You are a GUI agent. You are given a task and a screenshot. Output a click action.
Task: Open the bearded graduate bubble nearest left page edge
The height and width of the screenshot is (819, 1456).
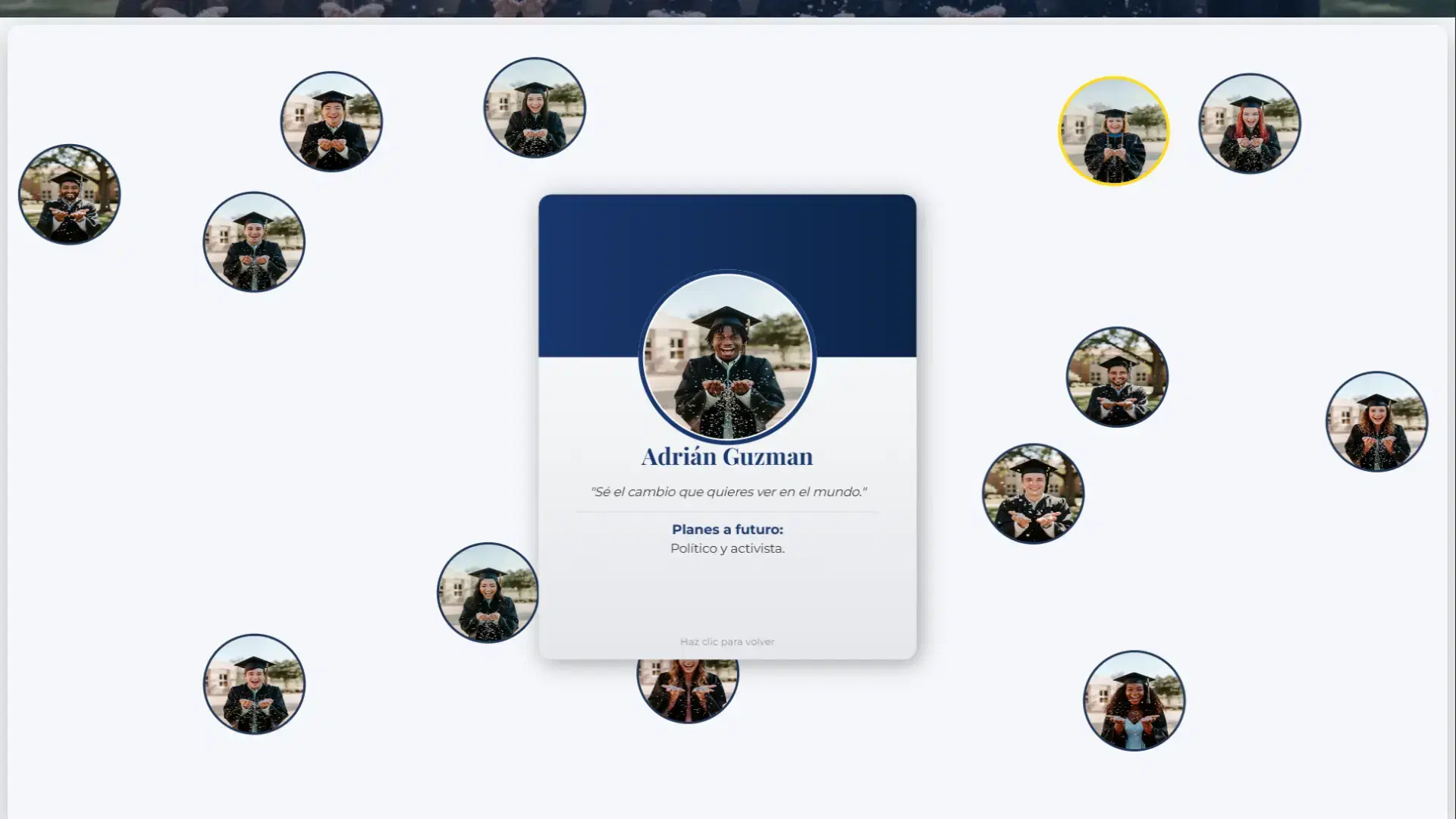pos(69,194)
